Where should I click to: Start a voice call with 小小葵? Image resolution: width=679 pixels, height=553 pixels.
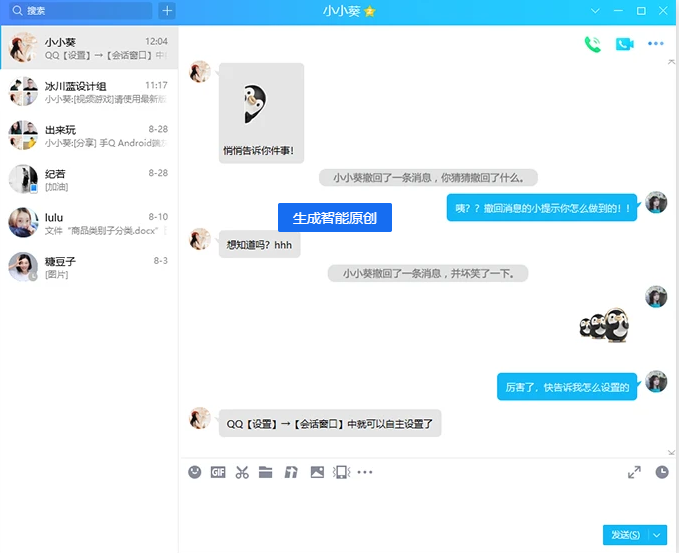click(x=593, y=44)
